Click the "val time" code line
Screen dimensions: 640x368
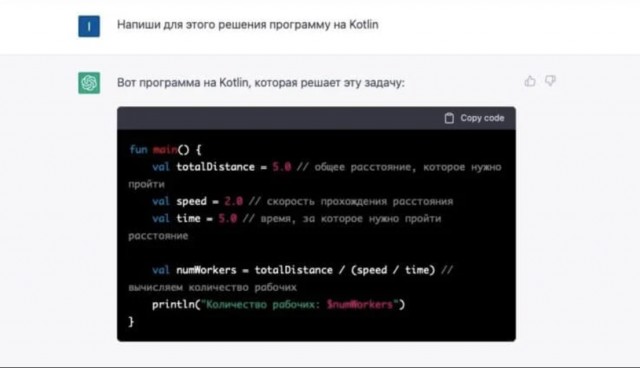pos(296,218)
